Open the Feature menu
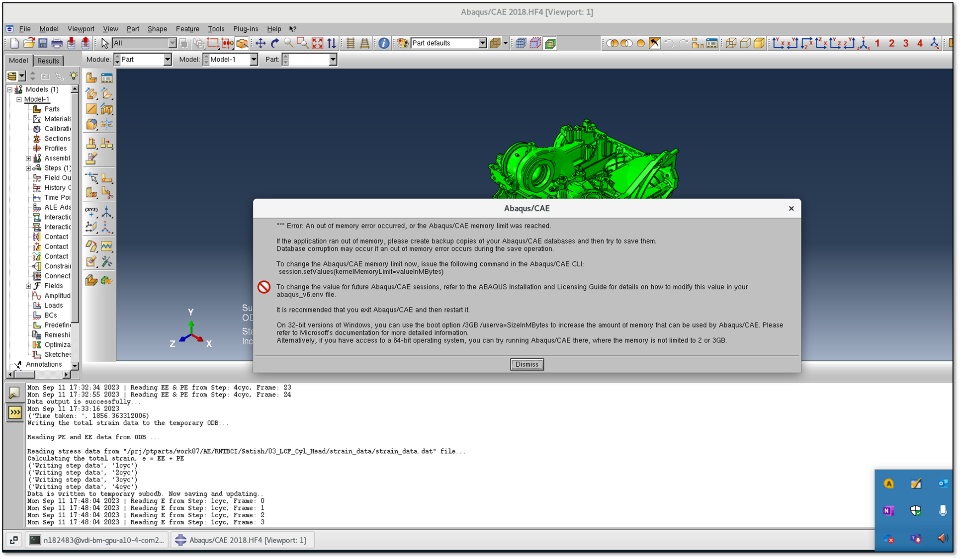This screenshot has width=960, height=559. coord(187,29)
